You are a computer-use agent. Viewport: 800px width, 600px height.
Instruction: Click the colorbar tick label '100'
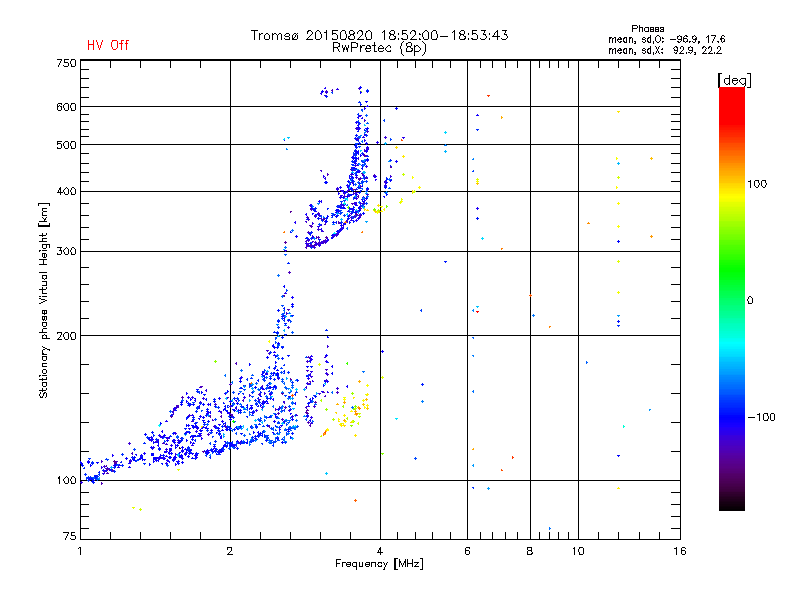tap(757, 184)
